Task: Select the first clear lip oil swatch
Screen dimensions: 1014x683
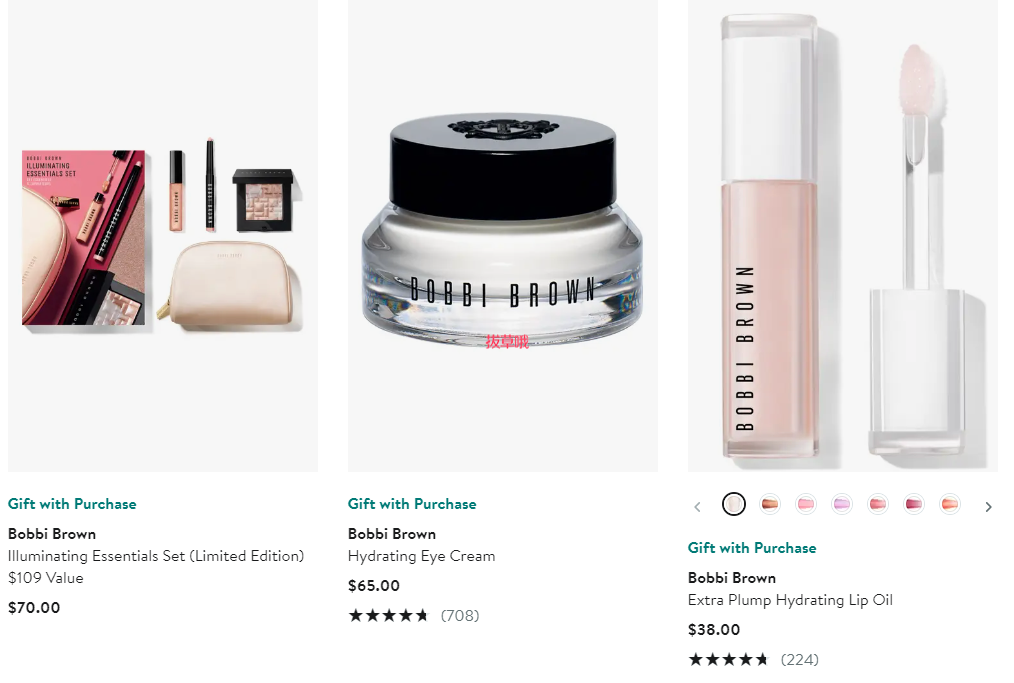Action: tap(733, 504)
